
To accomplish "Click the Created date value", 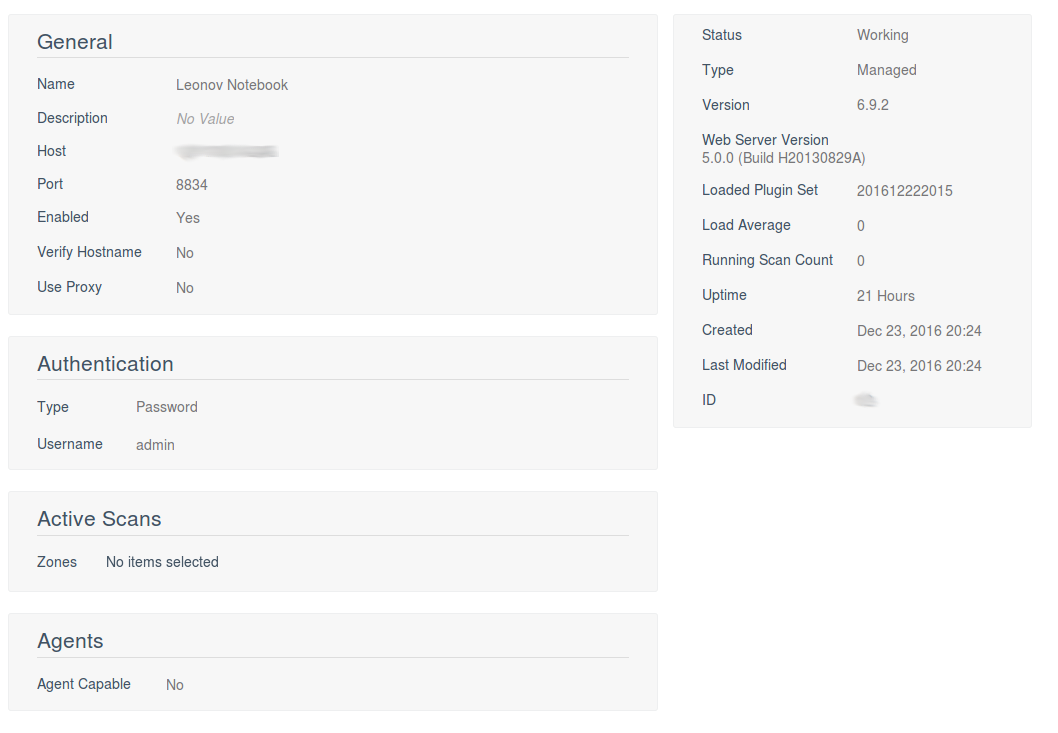I will 919,331.
